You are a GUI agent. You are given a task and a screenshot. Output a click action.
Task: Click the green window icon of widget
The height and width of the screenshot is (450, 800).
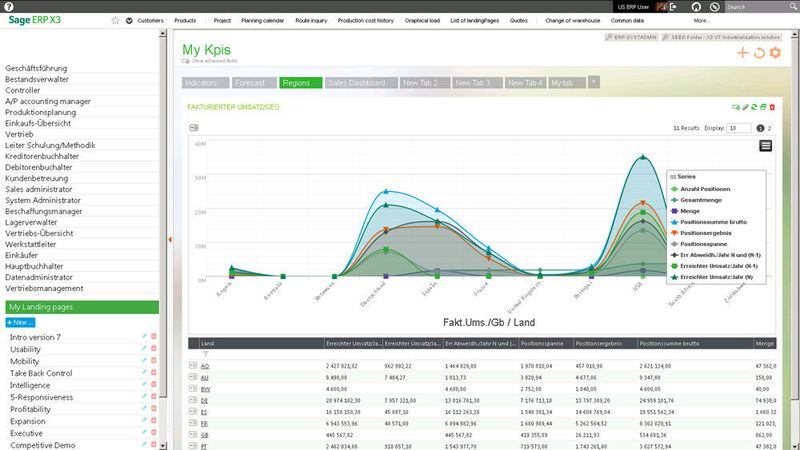click(763, 107)
